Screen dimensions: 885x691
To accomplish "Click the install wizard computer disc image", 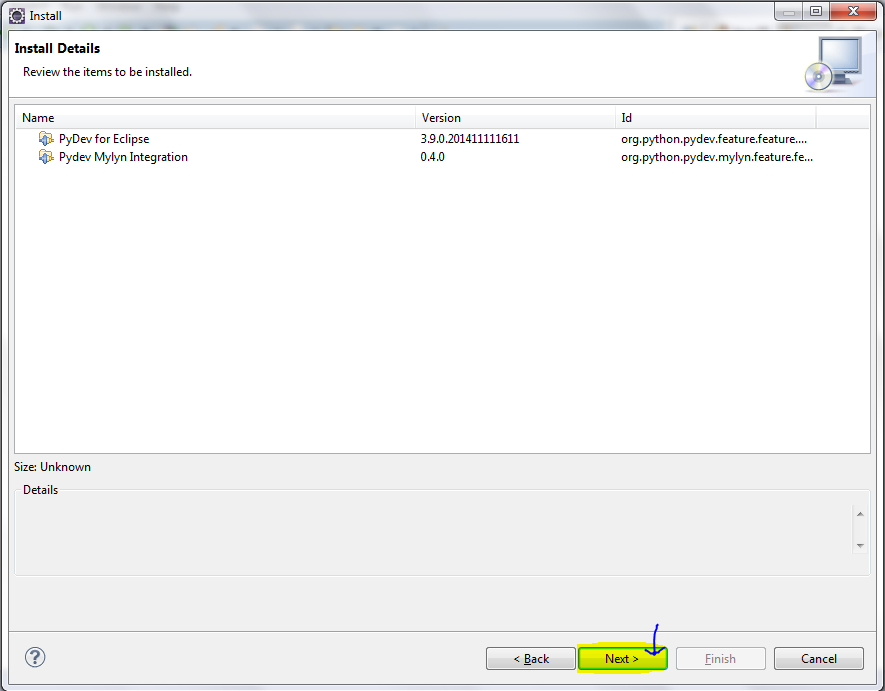I will point(834,64).
